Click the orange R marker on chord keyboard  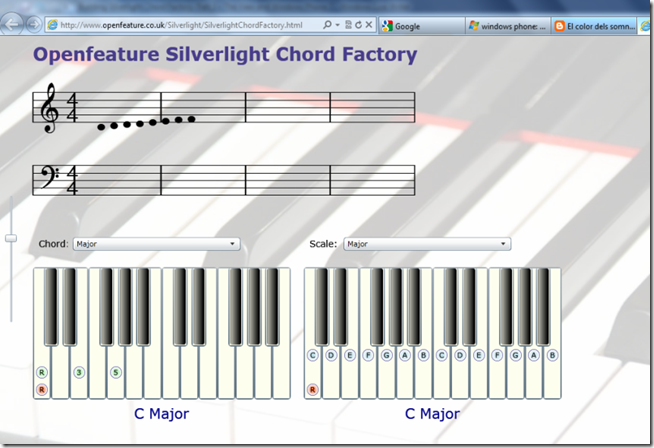pos(42,390)
